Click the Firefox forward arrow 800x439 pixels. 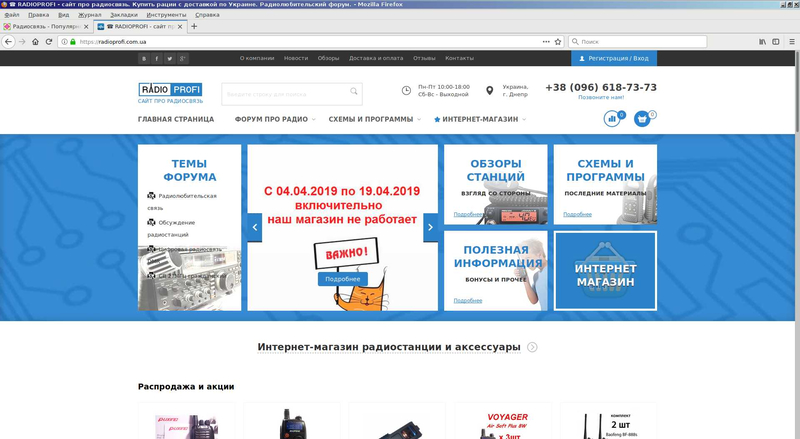pyautogui.click(x=22, y=42)
